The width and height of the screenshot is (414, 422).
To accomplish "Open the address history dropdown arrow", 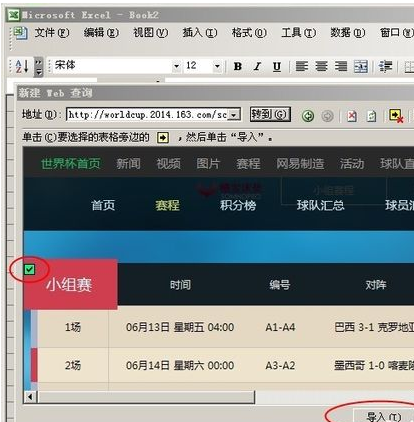I will 234,115.
